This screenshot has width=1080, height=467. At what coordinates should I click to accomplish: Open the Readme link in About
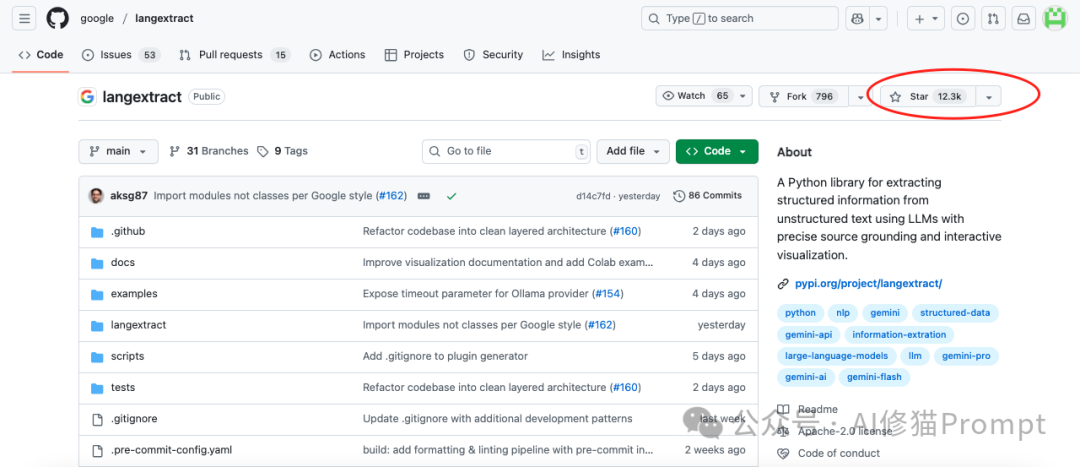(817, 409)
